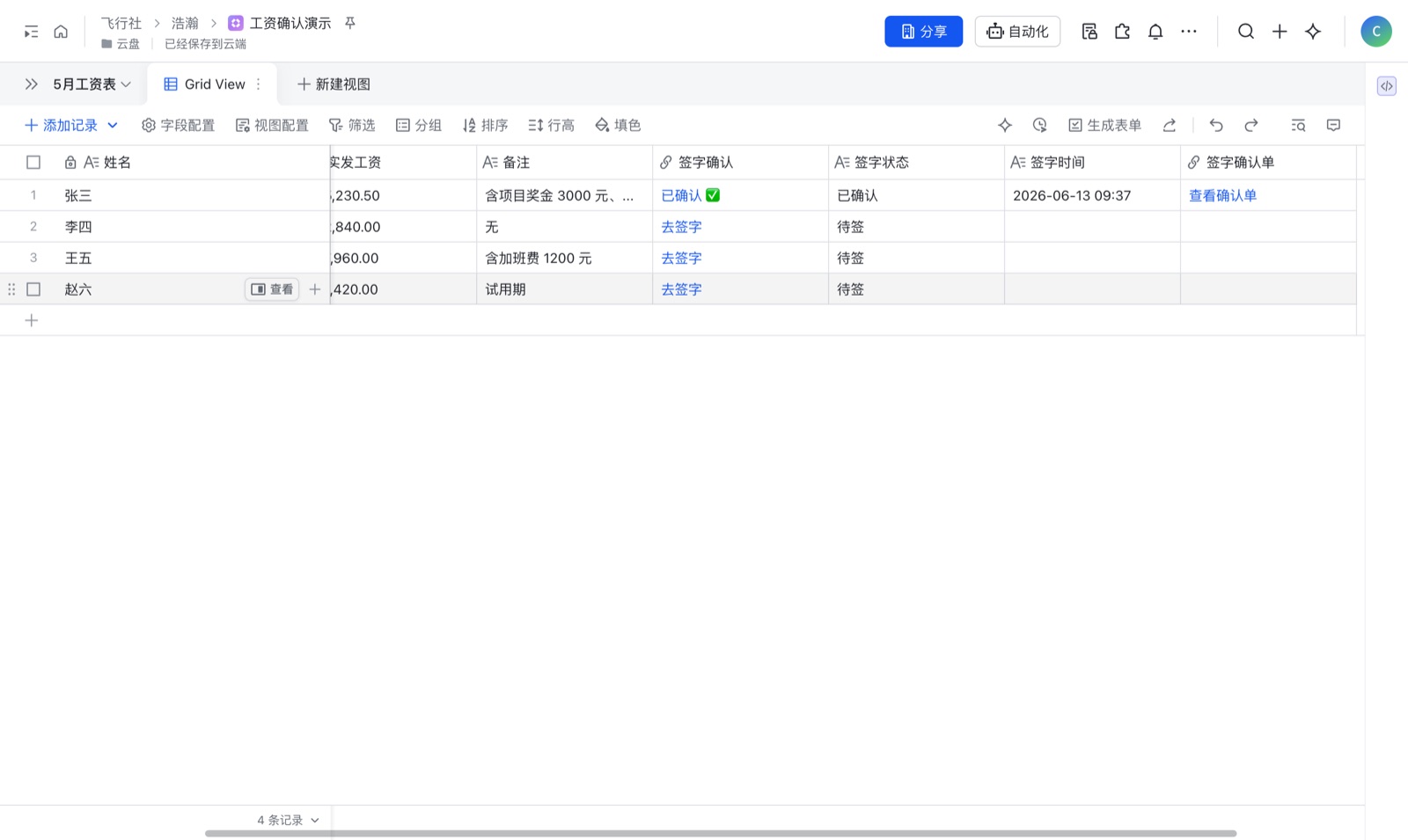Open the more options ellipsis menu
Screen dimensions: 1408x840
1189,32
